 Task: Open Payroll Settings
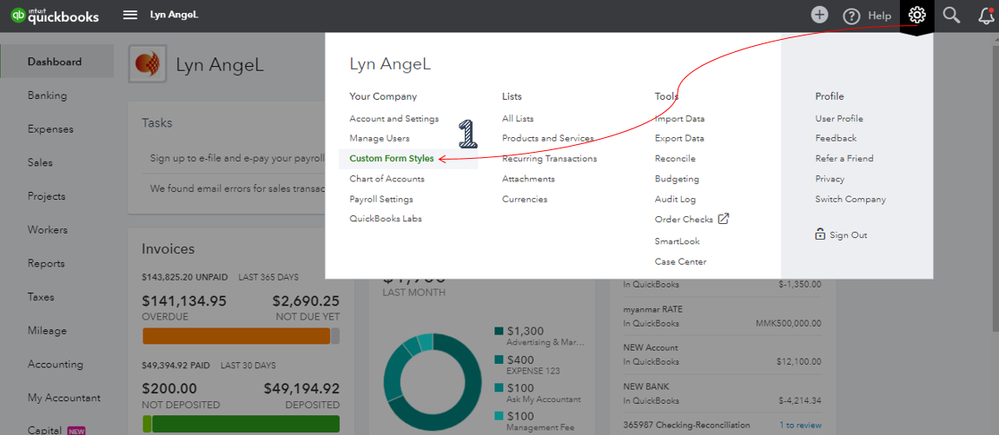click(381, 199)
